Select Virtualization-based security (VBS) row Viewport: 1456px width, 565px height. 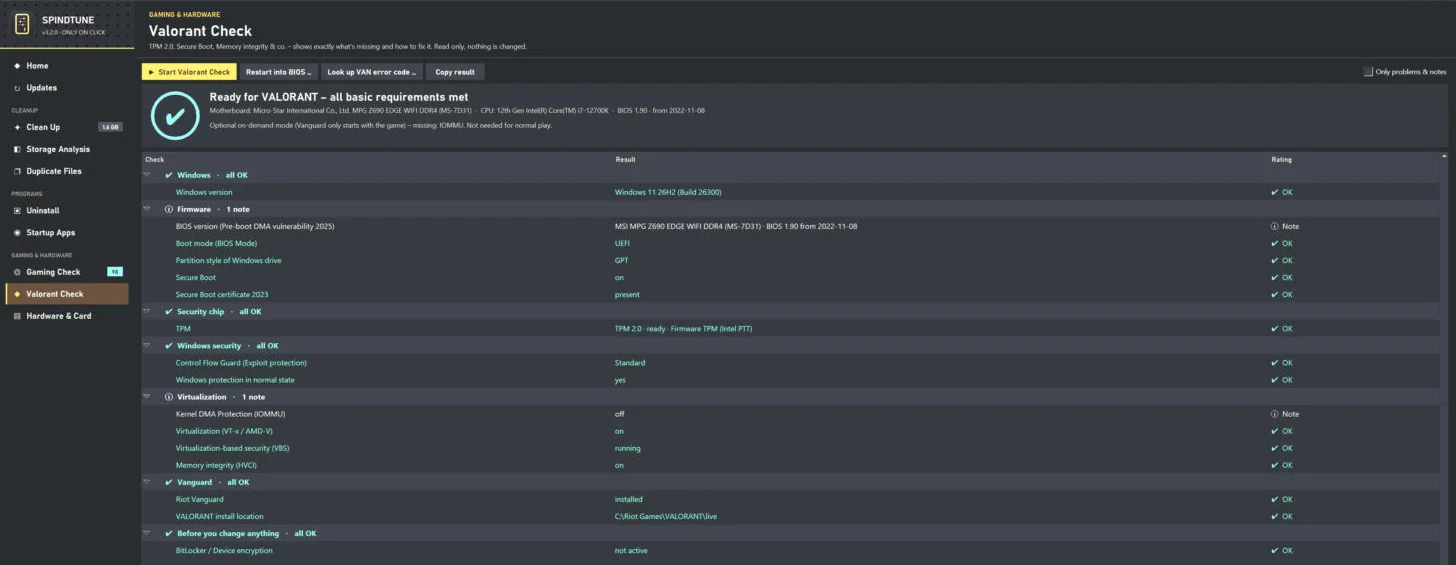790,448
